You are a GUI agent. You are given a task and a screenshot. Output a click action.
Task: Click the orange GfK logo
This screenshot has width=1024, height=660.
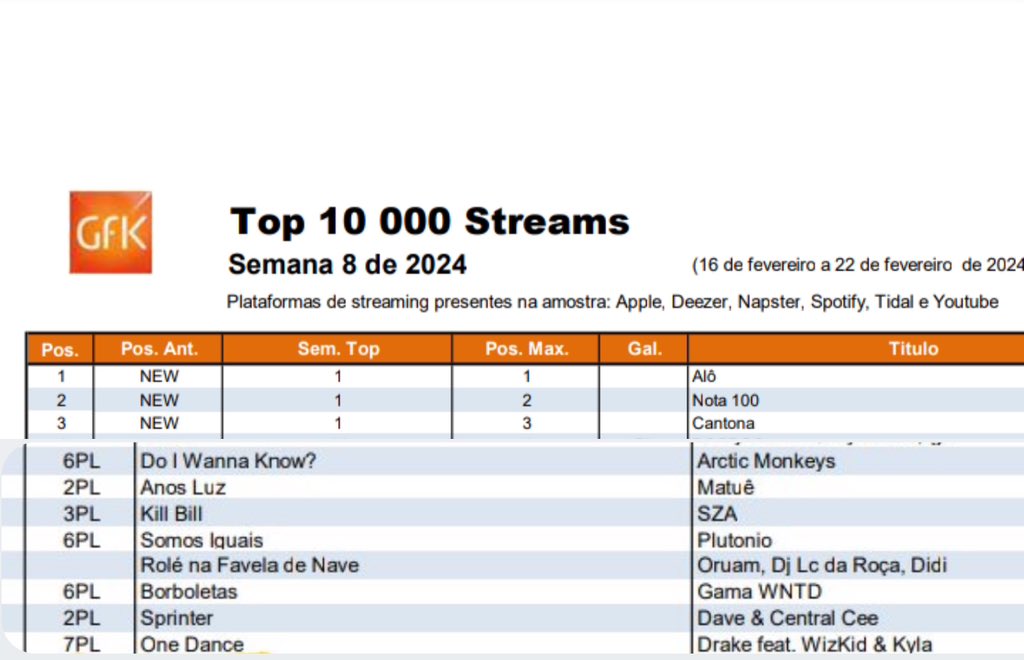[x=110, y=232]
